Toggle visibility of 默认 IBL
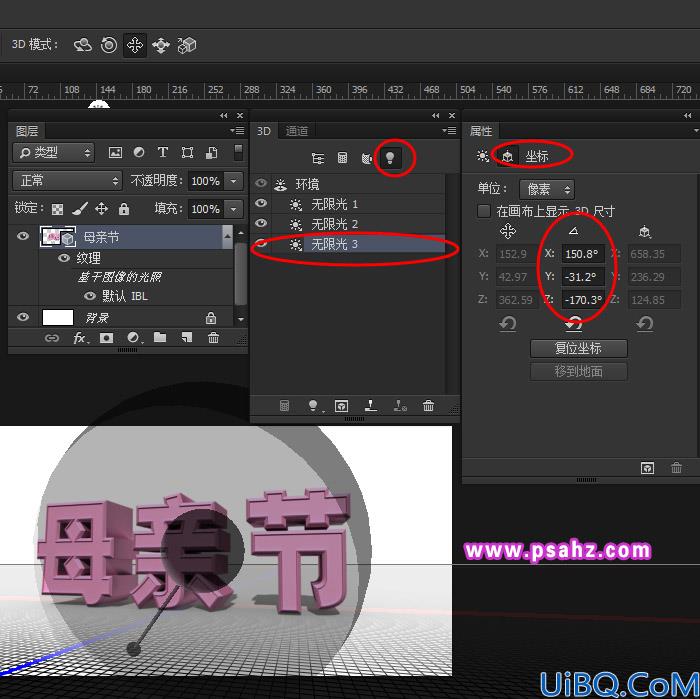The width and height of the screenshot is (700, 699). 90,296
